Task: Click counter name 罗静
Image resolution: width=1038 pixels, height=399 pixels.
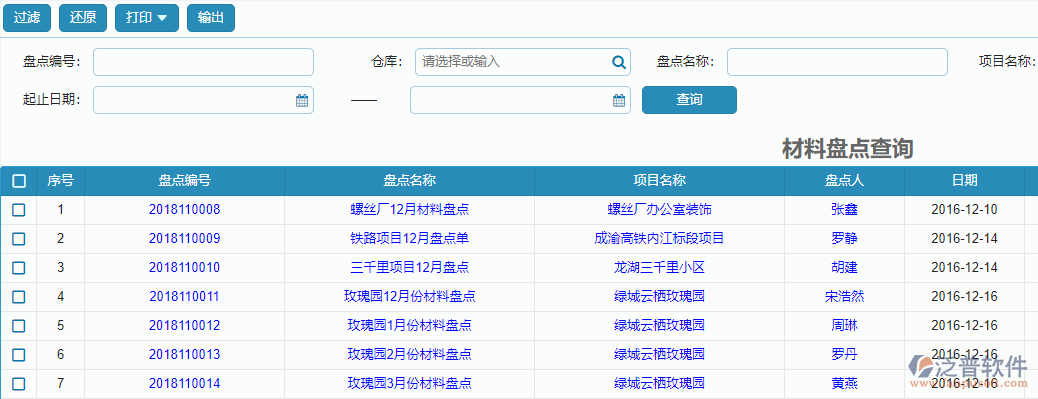Action: [844, 239]
